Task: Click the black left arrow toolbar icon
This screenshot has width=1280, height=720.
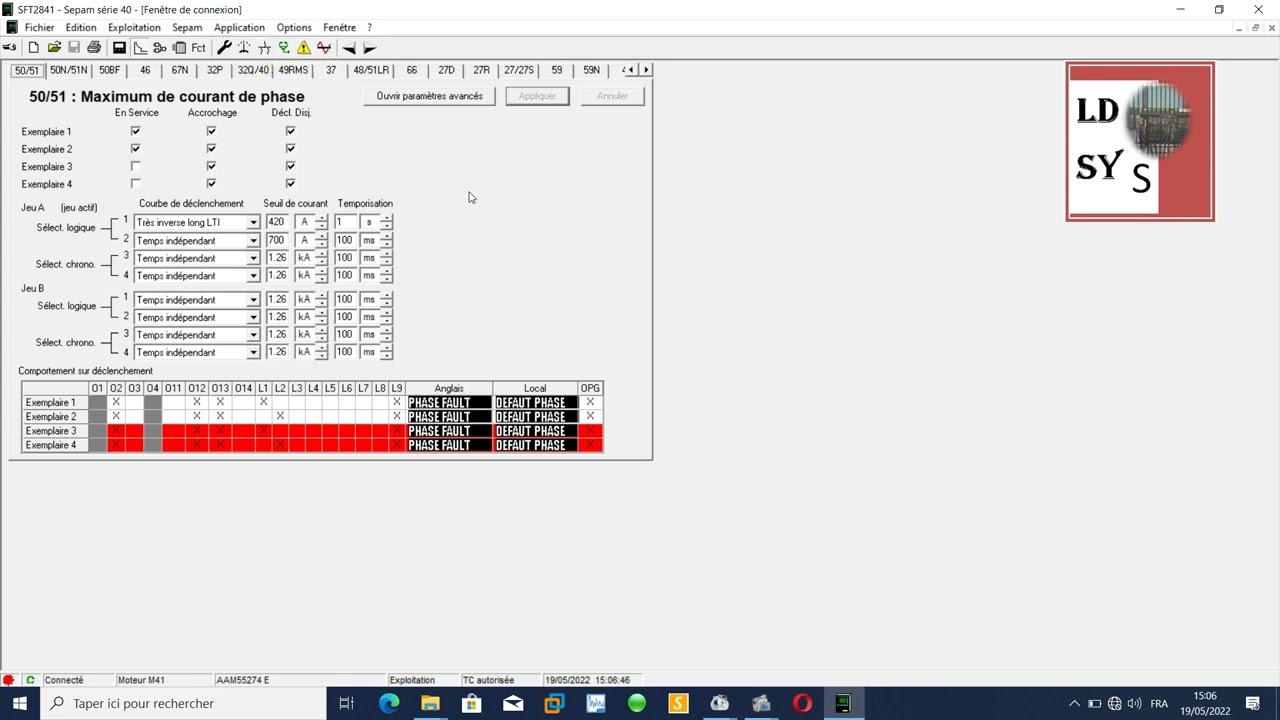Action: point(349,48)
